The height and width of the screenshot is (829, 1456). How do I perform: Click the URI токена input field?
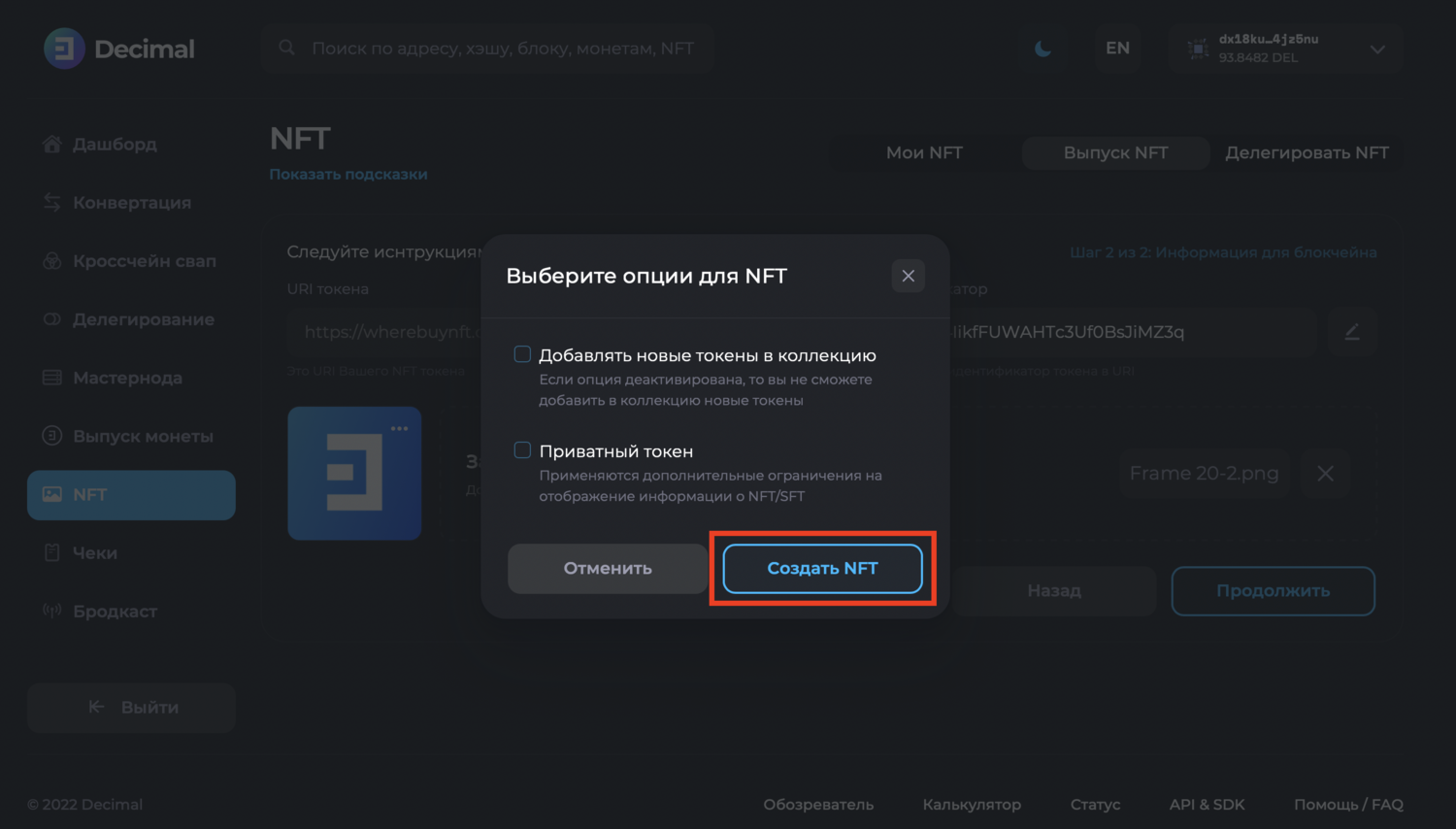tap(384, 332)
